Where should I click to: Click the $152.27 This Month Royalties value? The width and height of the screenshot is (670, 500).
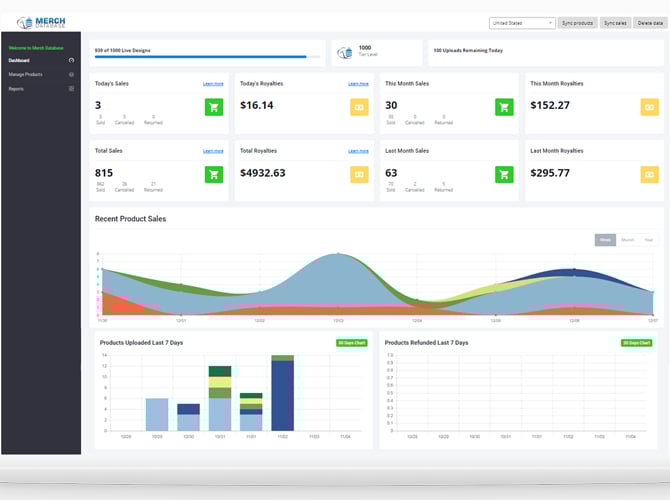coord(550,106)
